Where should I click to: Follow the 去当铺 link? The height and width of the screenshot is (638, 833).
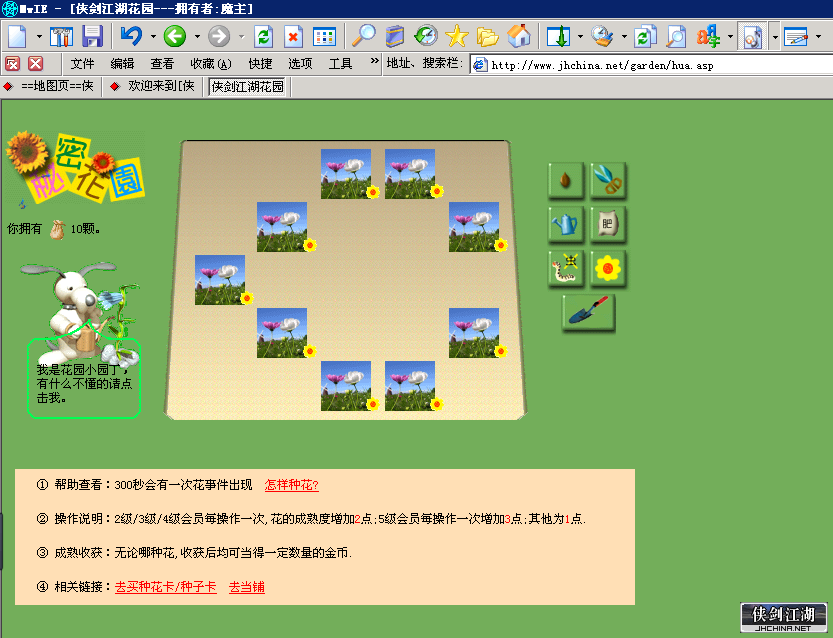[x=246, y=587]
